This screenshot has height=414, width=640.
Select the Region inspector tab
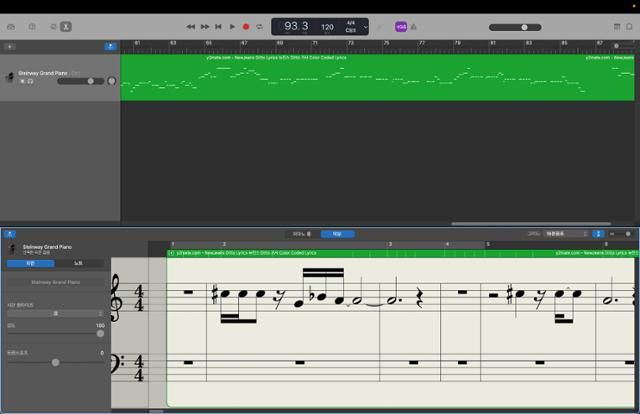[x=30, y=263]
